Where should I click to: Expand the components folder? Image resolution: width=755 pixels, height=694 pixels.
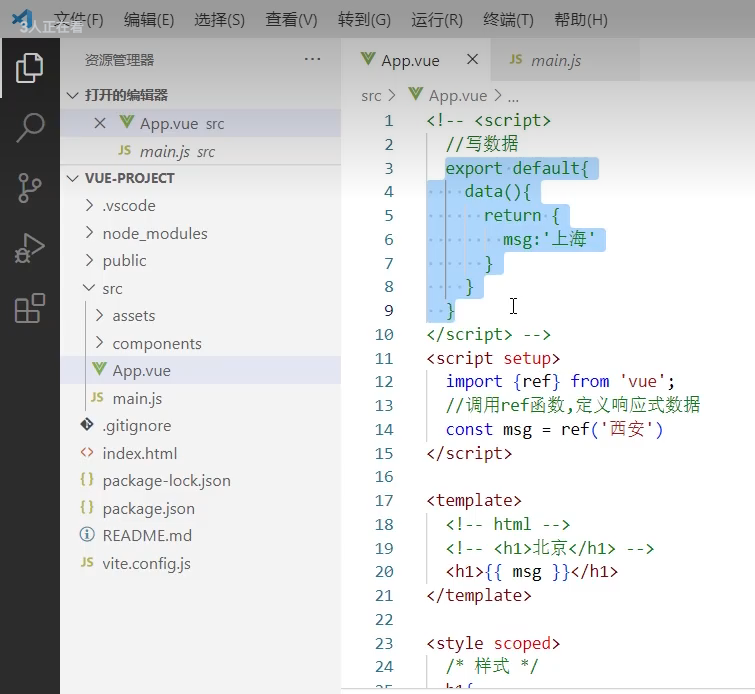(x=201, y=343)
